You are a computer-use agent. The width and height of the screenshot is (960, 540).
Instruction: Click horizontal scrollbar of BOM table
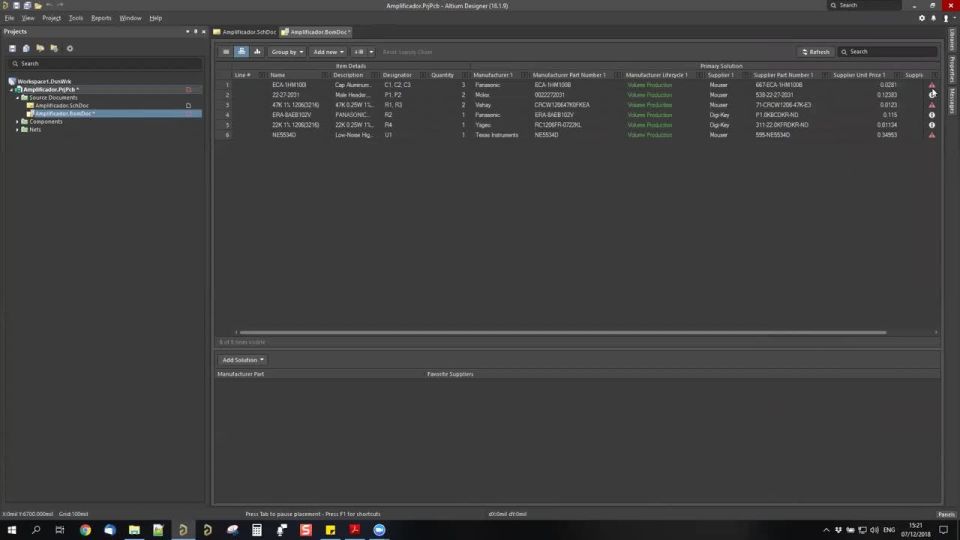(x=563, y=332)
